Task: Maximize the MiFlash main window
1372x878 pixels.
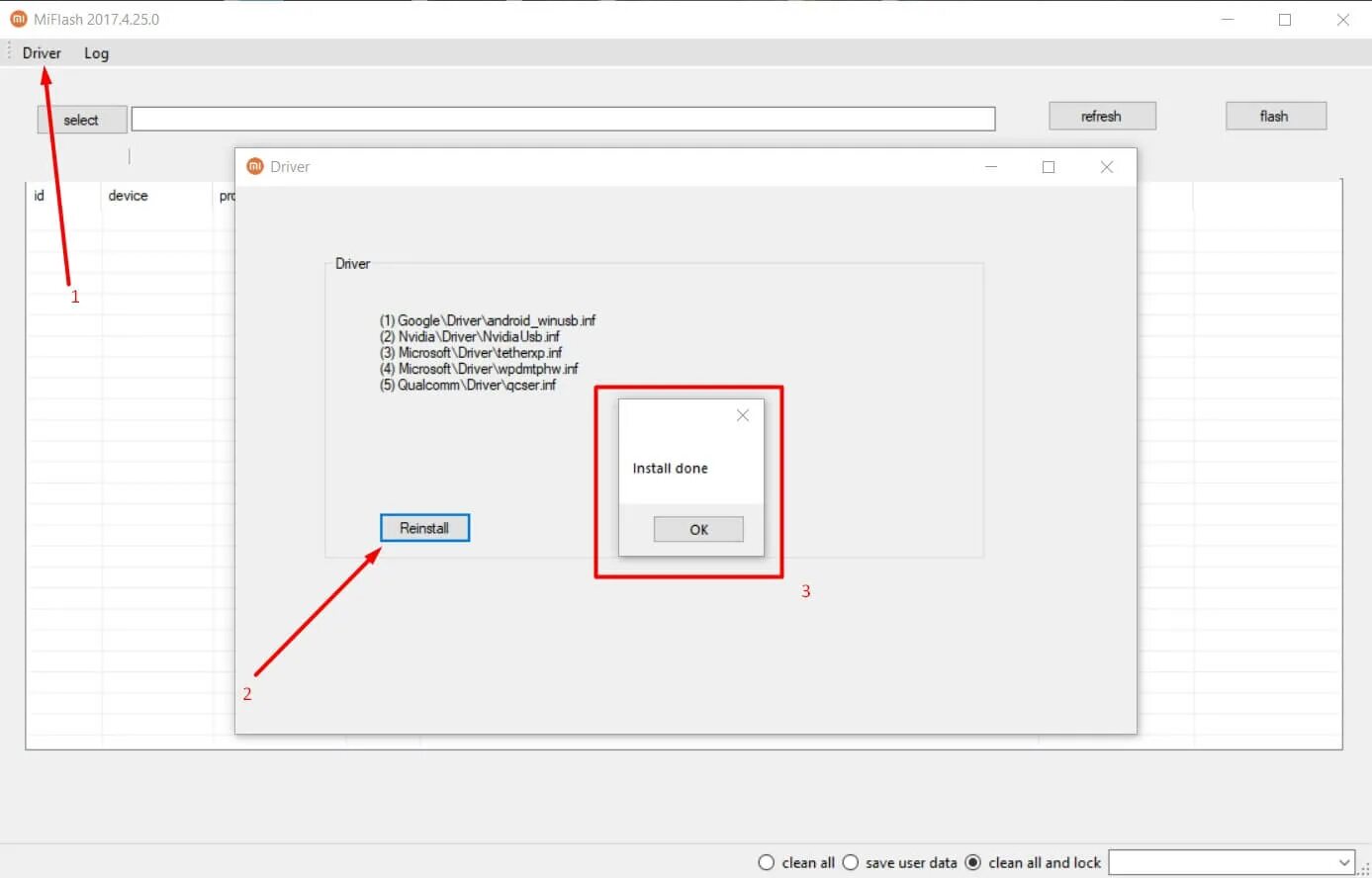Action: click(x=1285, y=20)
